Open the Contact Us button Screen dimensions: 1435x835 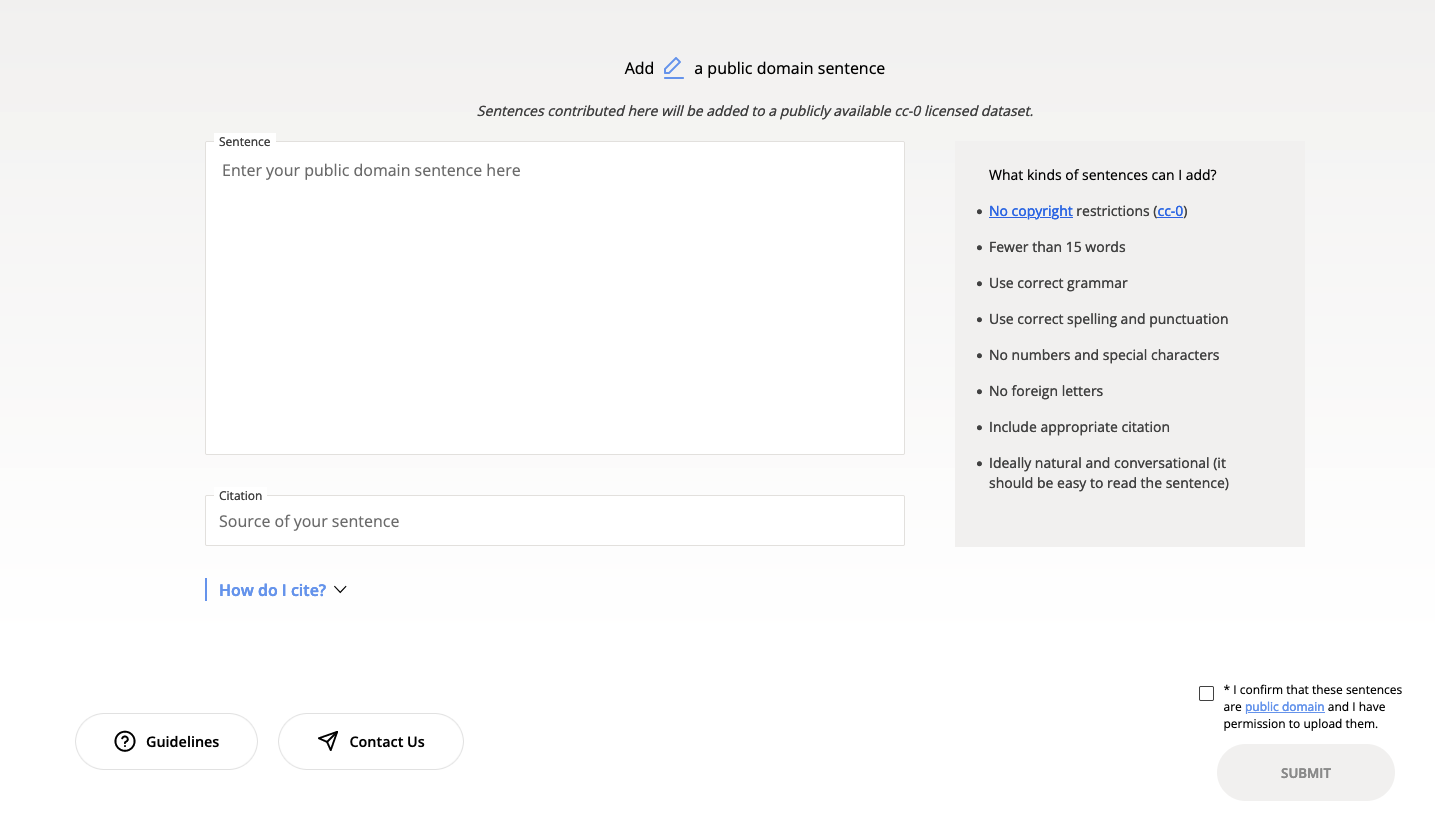point(371,741)
